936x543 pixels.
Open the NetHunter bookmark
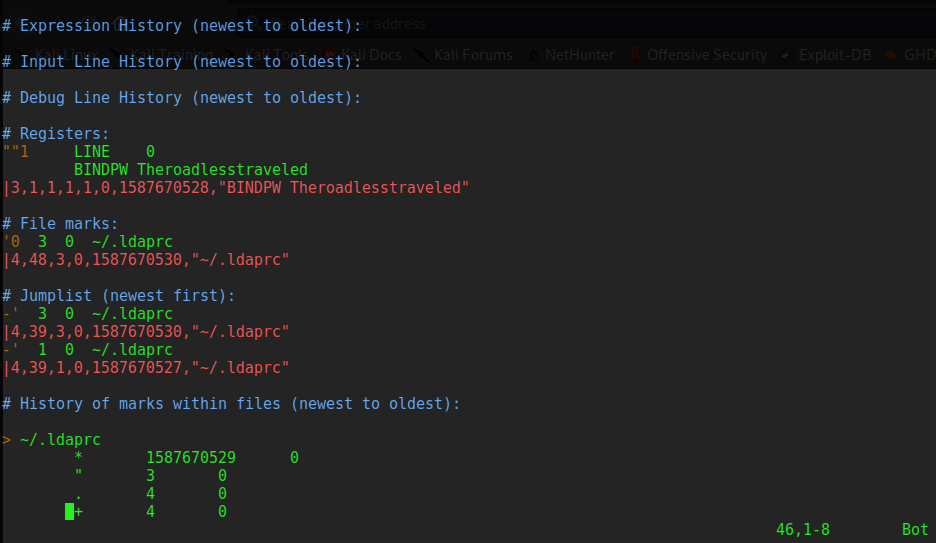pyautogui.click(x=579, y=55)
